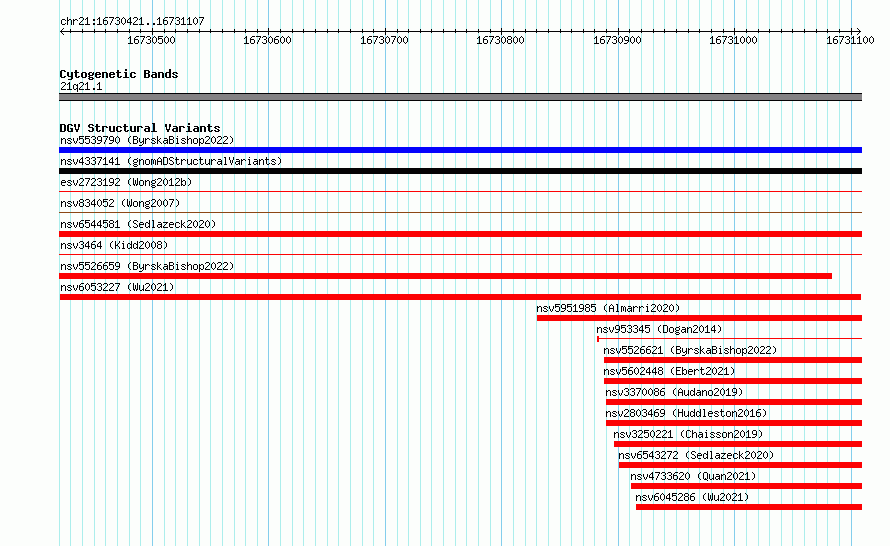Viewport: 890px width, 546px height.
Task: Click the nsv4337141 (gnomADStructuralVariants) label
Action: coord(171,161)
